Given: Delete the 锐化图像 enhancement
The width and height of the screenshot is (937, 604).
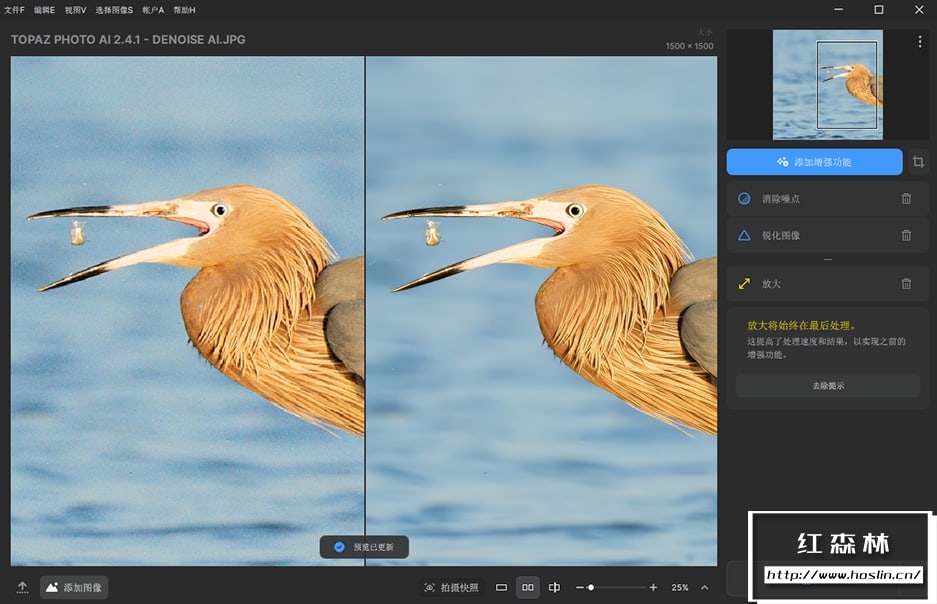Looking at the screenshot, I should pyautogui.click(x=906, y=236).
